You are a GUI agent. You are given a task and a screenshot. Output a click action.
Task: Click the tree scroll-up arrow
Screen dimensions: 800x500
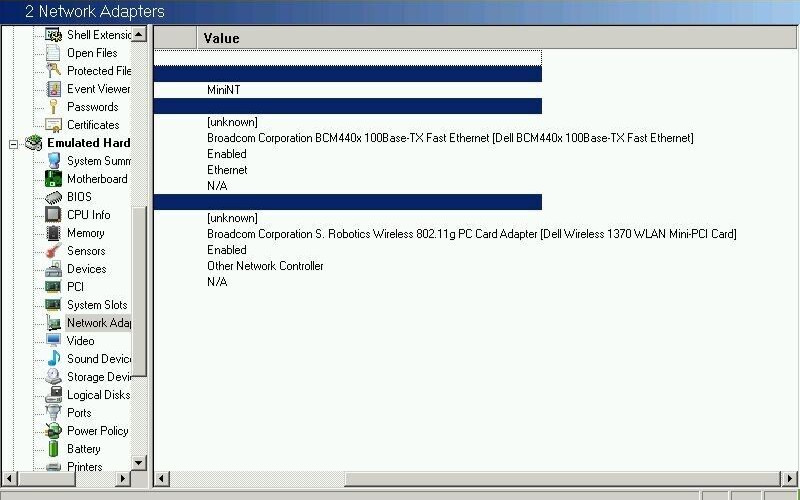click(139, 34)
